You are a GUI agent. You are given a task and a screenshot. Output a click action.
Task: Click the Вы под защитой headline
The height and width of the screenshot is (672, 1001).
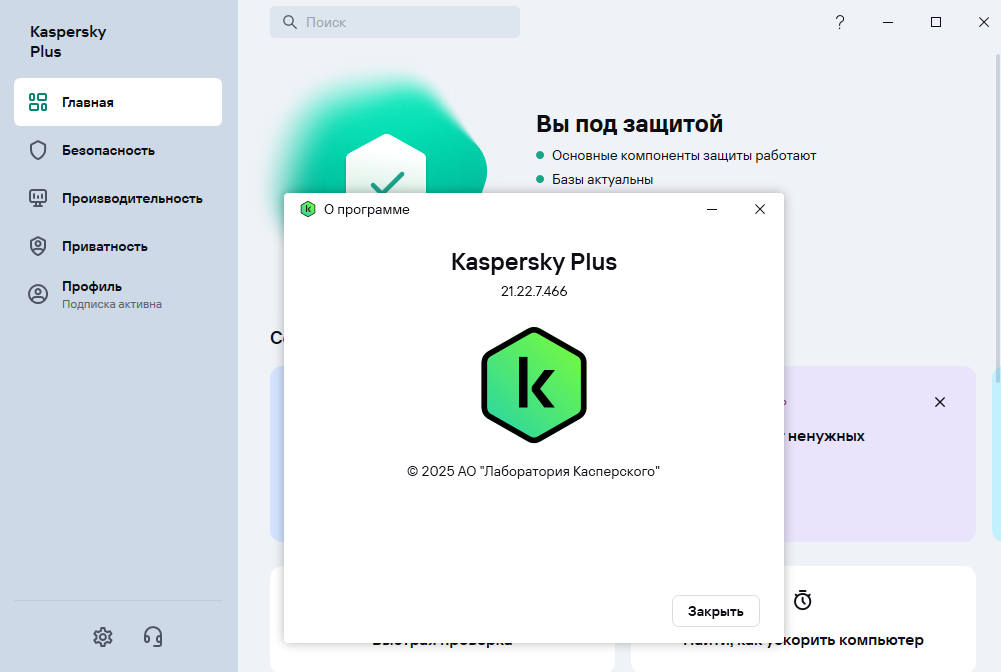coord(629,124)
